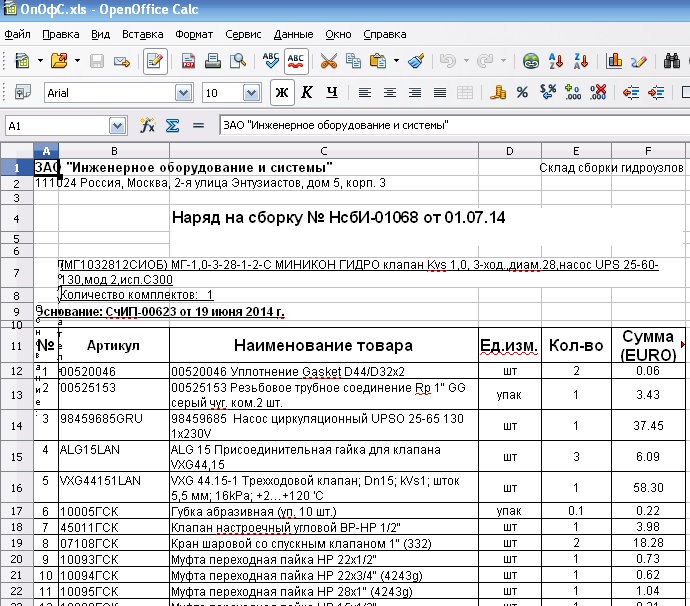Click the Save diskette icon
Screen dimensions: 690x606
click(97, 61)
